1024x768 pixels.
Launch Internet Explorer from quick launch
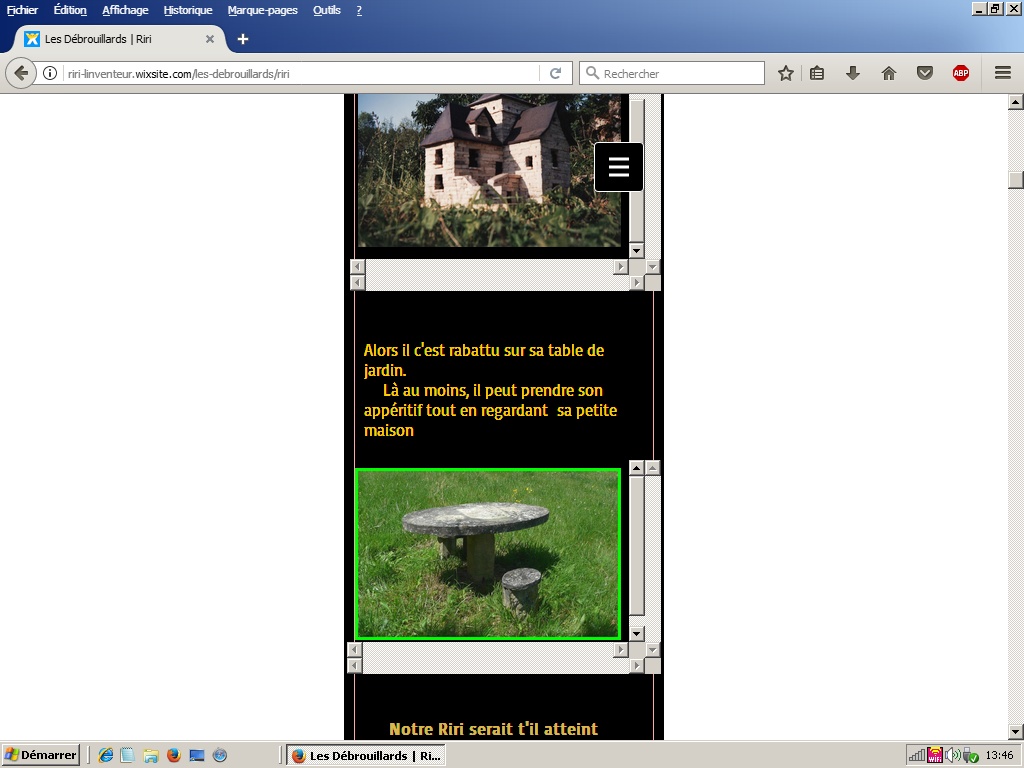pyautogui.click(x=106, y=756)
